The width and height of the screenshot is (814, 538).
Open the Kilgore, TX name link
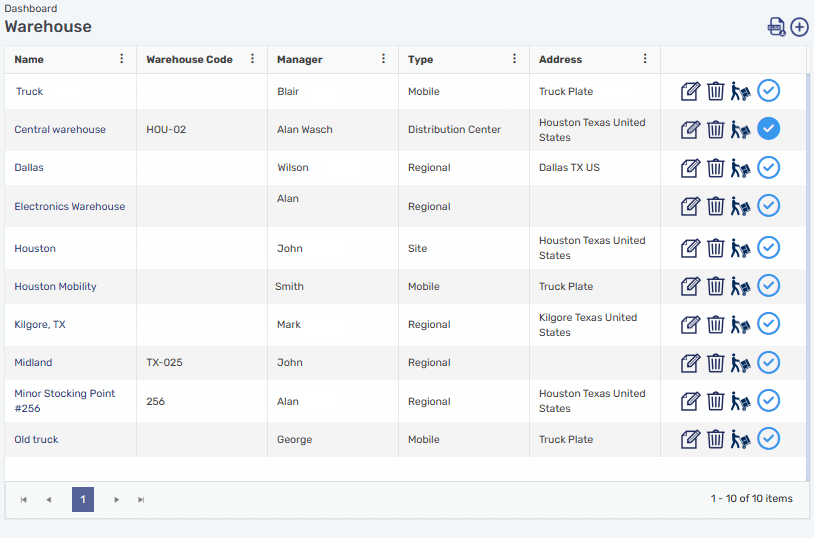point(39,325)
